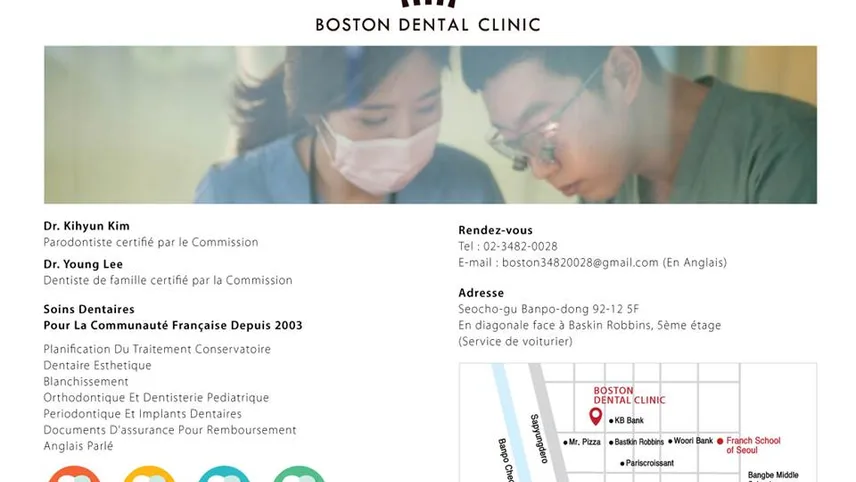Click 'Documents D'assurance Pour Remboursement'
856x482 pixels.
170,430
